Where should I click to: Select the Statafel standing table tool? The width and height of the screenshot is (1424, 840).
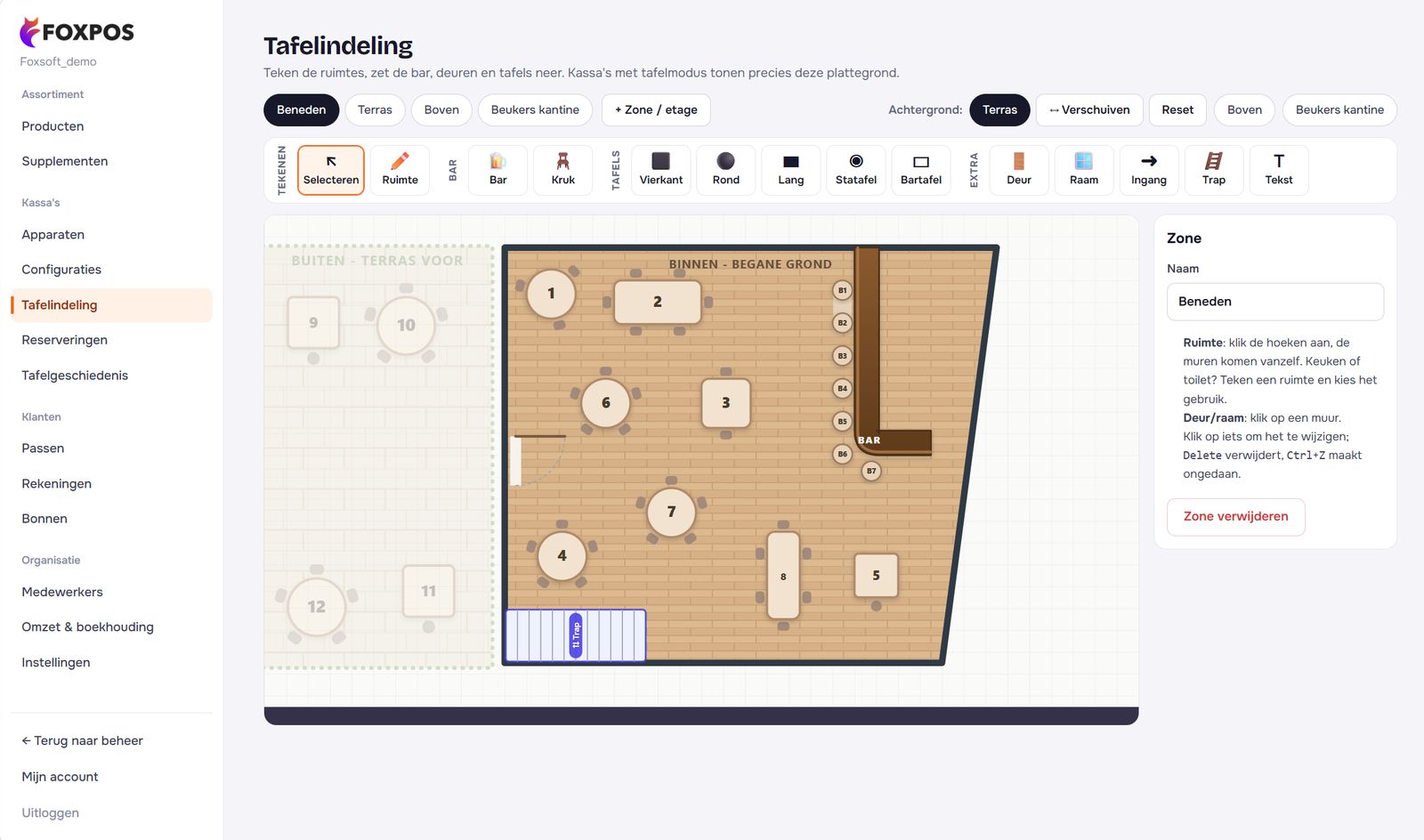(855, 170)
